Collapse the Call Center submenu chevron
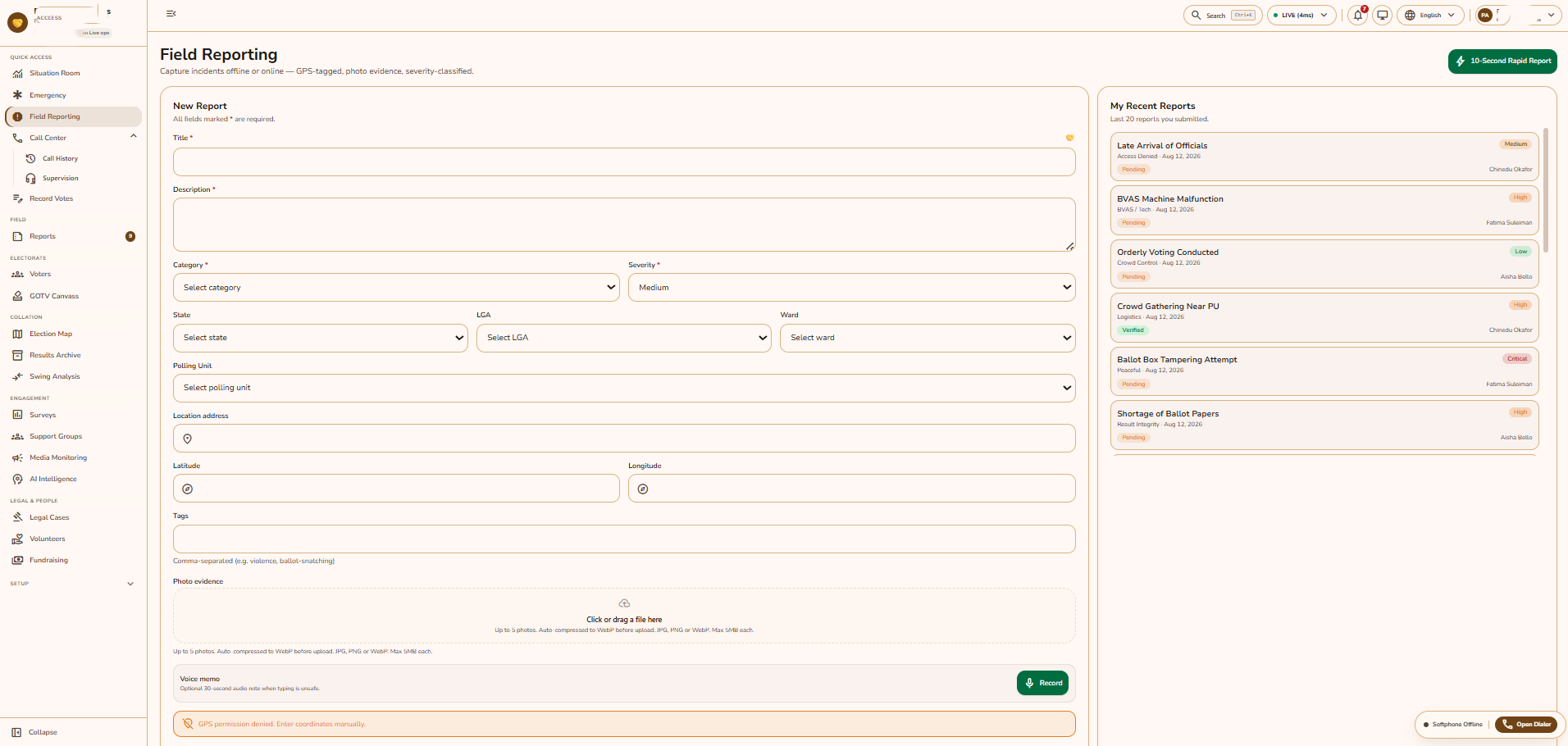The image size is (1568, 746). click(x=134, y=136)
